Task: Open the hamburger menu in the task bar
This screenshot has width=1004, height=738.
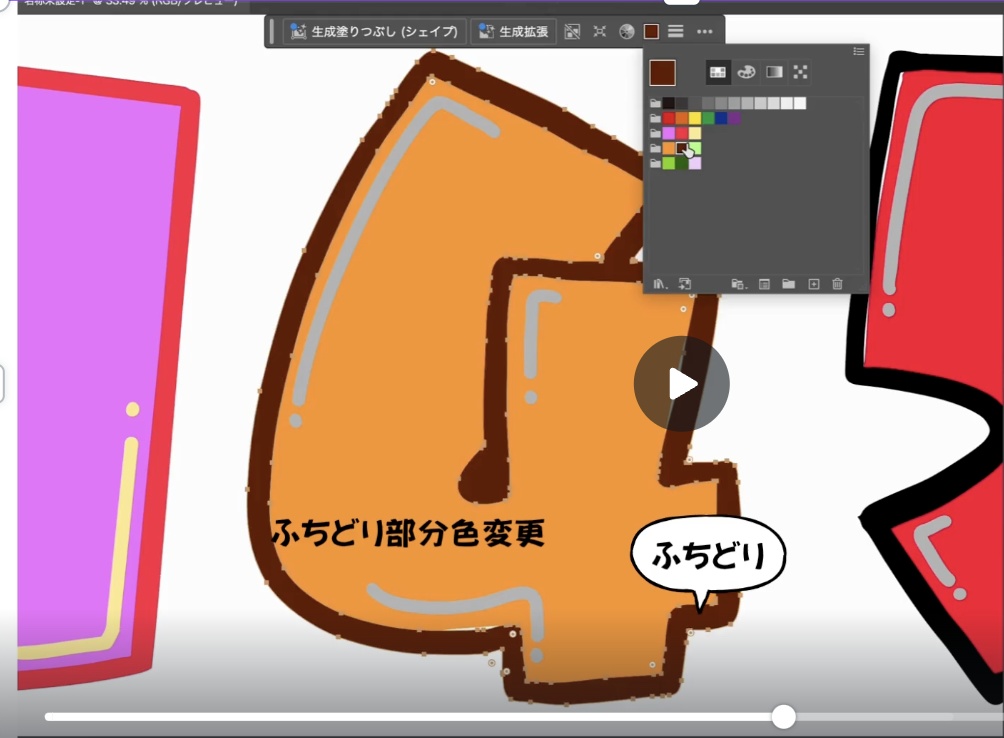Action: 676,31
